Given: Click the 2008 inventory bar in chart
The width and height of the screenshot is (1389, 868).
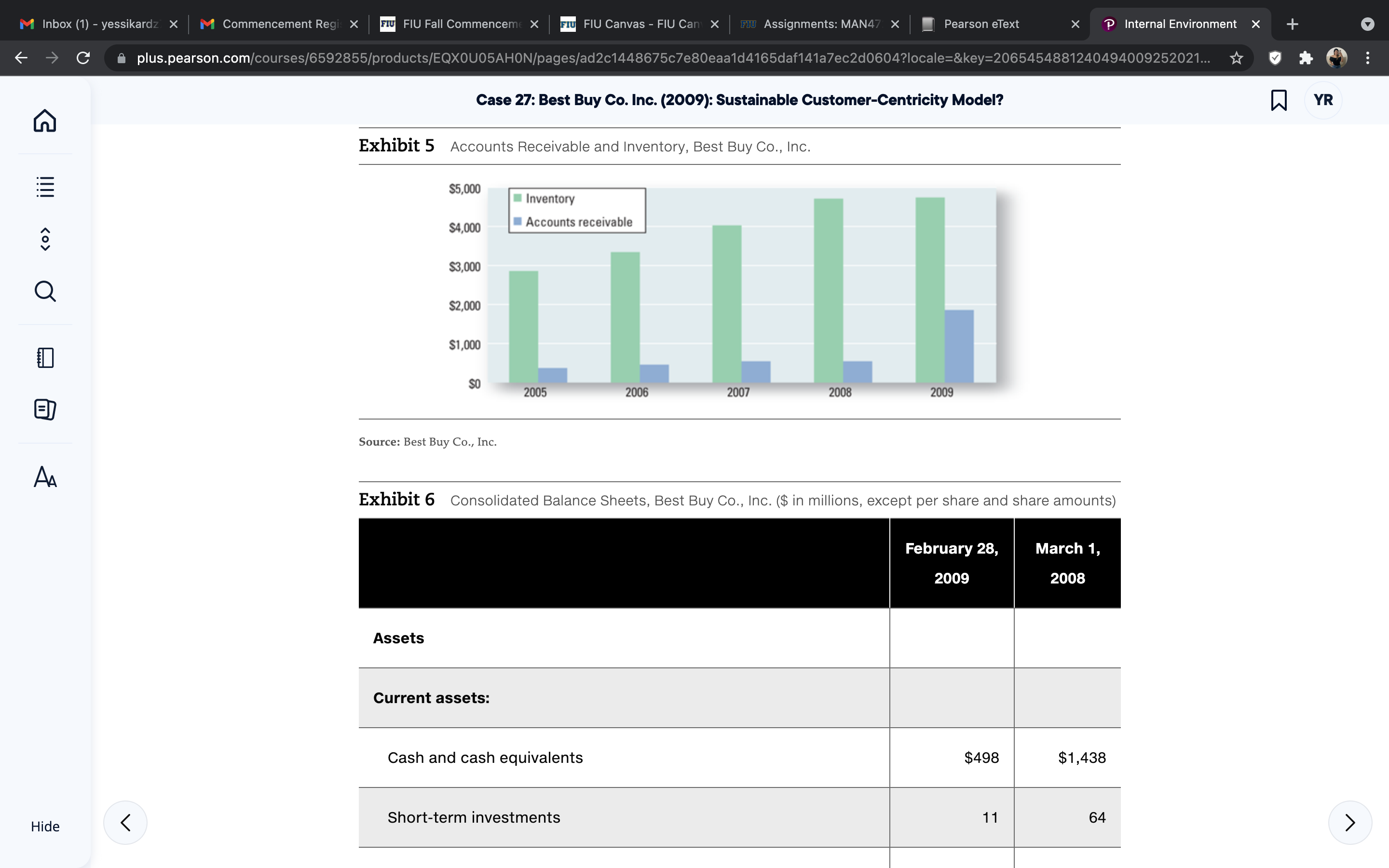Looking at the screenshot, I should pyautogui.click(x=828, y=290).
